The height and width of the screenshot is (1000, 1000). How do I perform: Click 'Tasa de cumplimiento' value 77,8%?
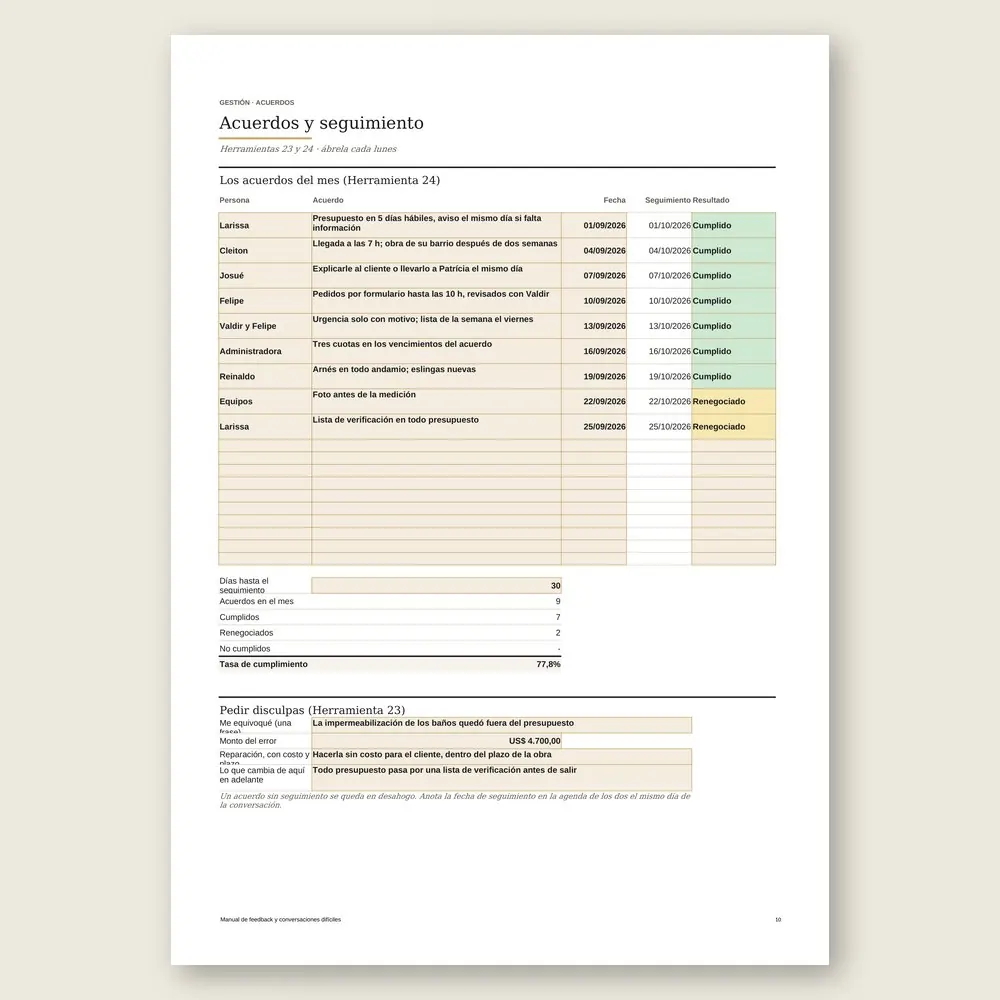pyautogui.click(x=548, y=664)
